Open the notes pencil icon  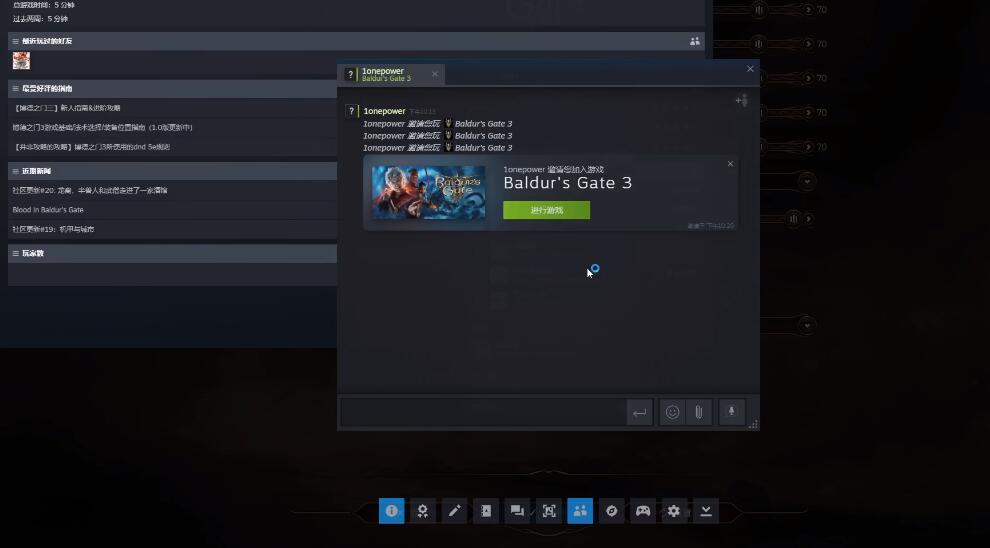tap(454, 511)
